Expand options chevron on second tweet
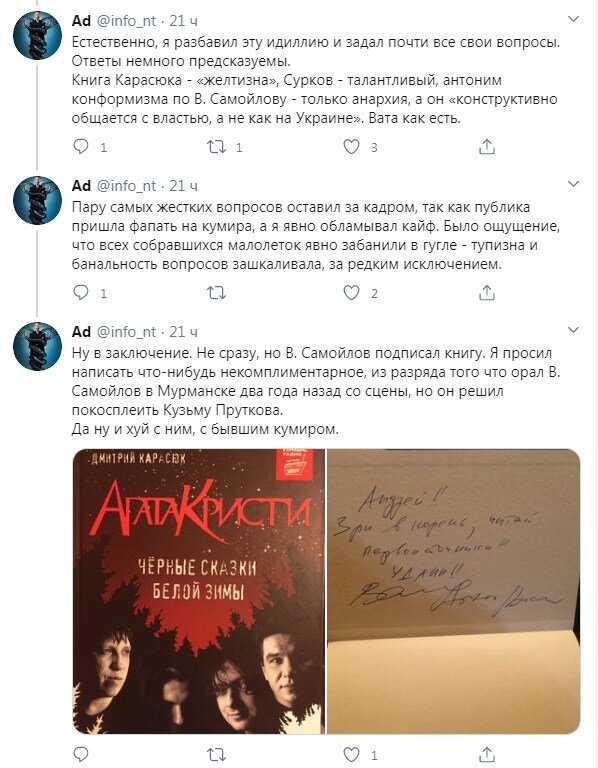The height and width of the screenshot is (768, 598). click(573, 184)
